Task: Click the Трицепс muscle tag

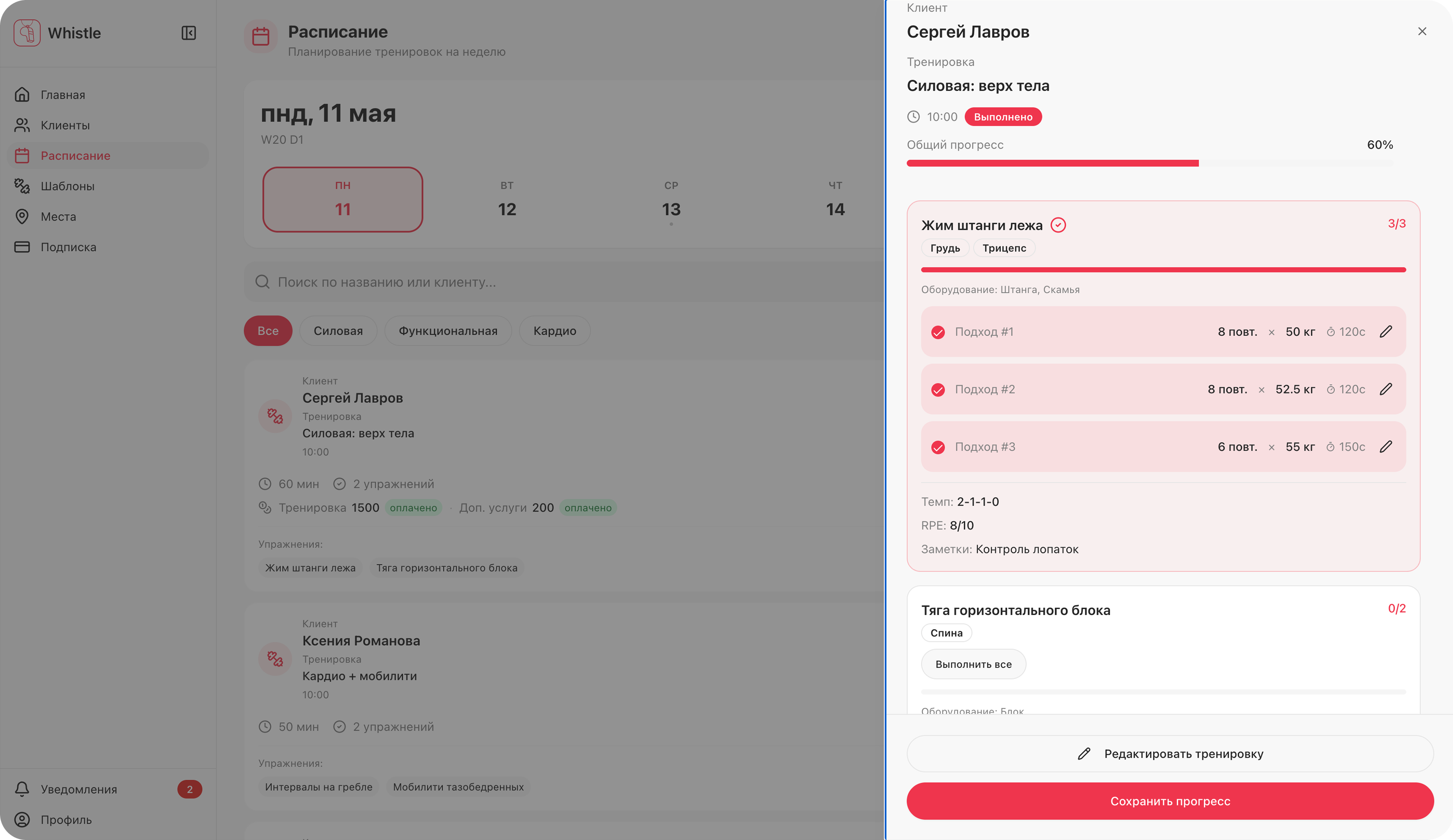Action: [1004, 249]
